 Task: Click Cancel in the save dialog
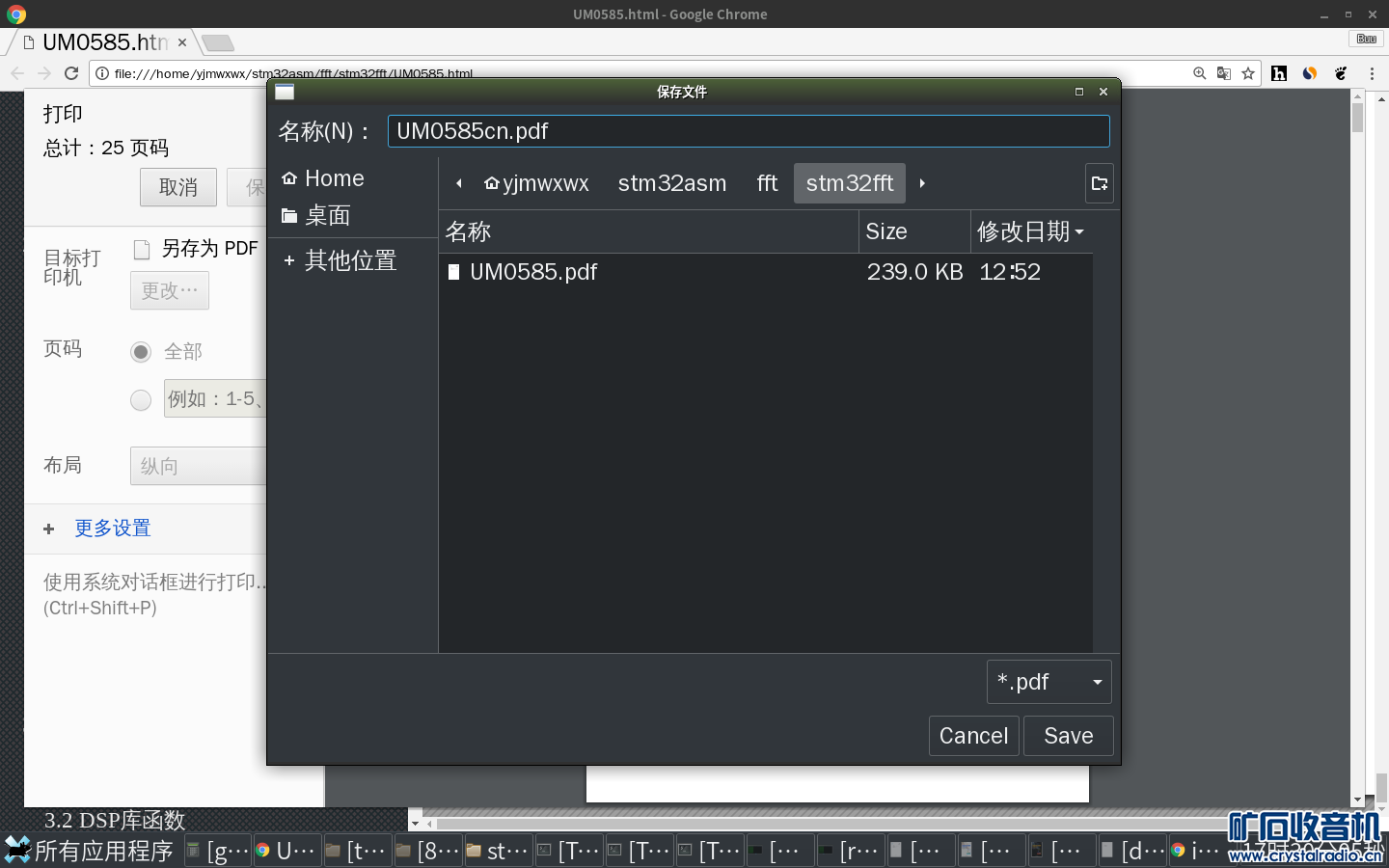[974, 736]
